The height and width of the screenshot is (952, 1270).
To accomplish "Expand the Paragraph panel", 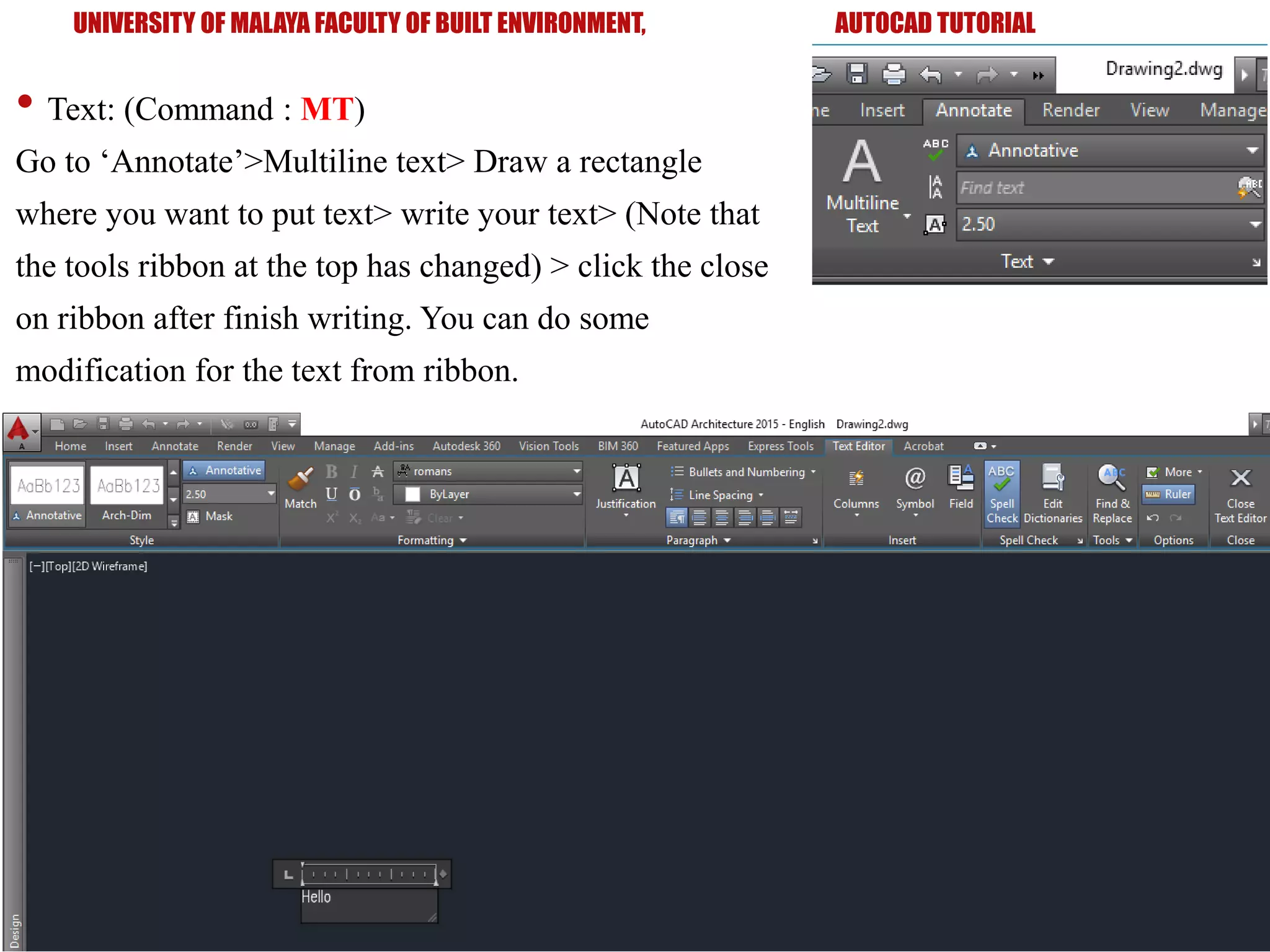I will point(698,540).
